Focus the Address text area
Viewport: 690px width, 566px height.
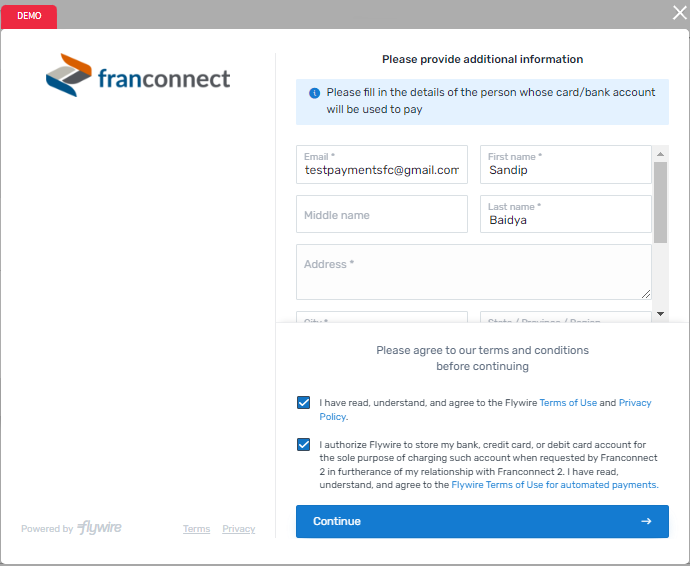pyautogui.click(x=473, y=272)
